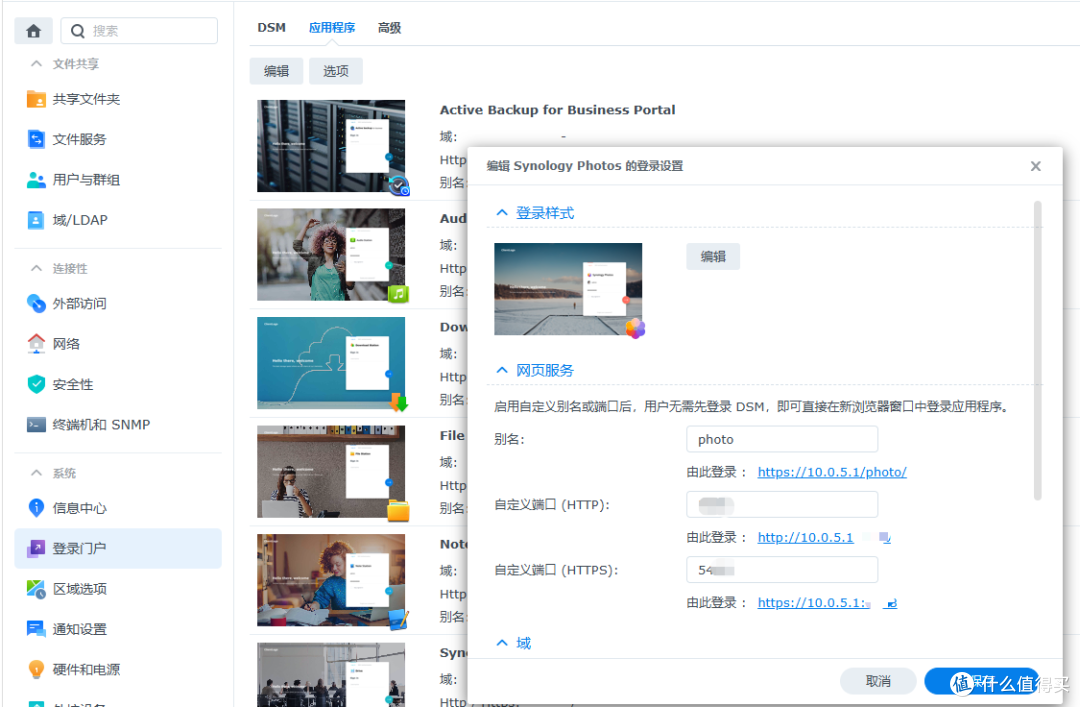The height and width of the screenshot is (707, 1080).
Task: Open 域/LDAP icon
Action: coord(36,220)
